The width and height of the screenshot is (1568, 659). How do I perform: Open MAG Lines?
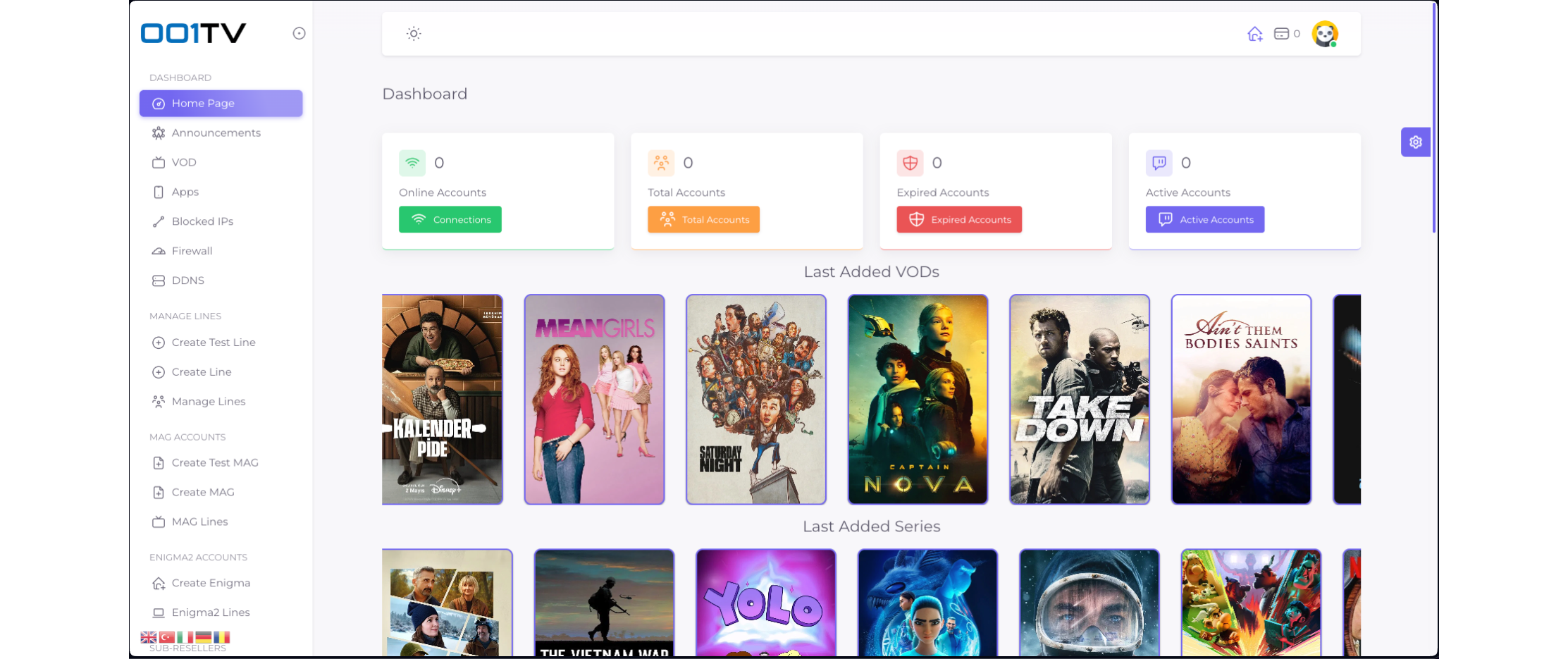tap(221, 523)
